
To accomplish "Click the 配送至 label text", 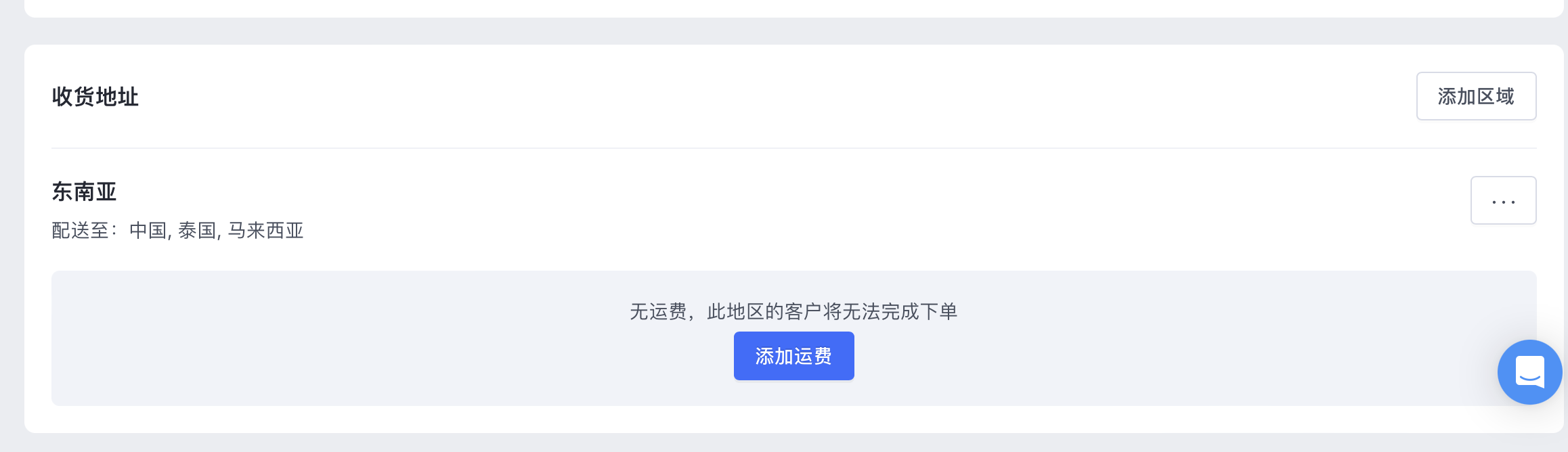I will point(80,231).
